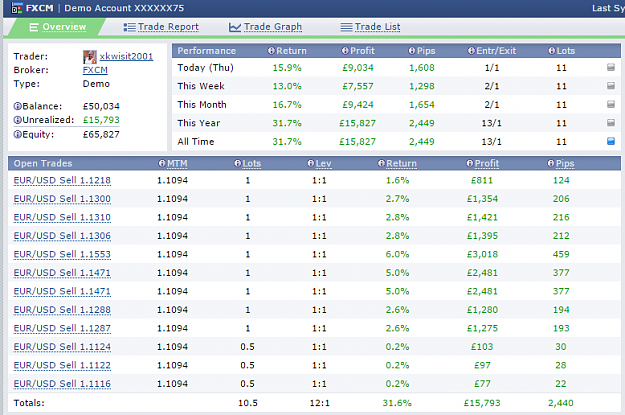
Task: Select the This Month period toggle
Action: coord(611,104)
